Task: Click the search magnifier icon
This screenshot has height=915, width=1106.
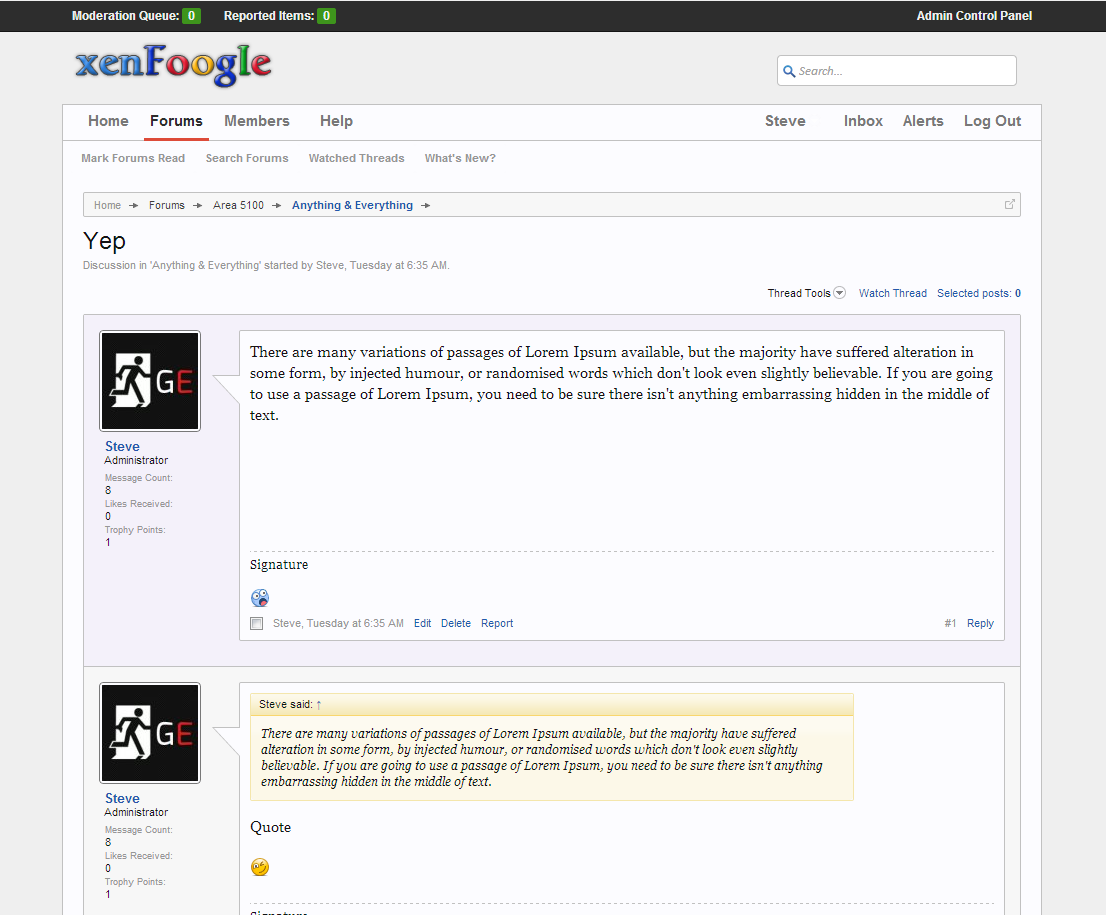Action: click(x=789, y=71)
